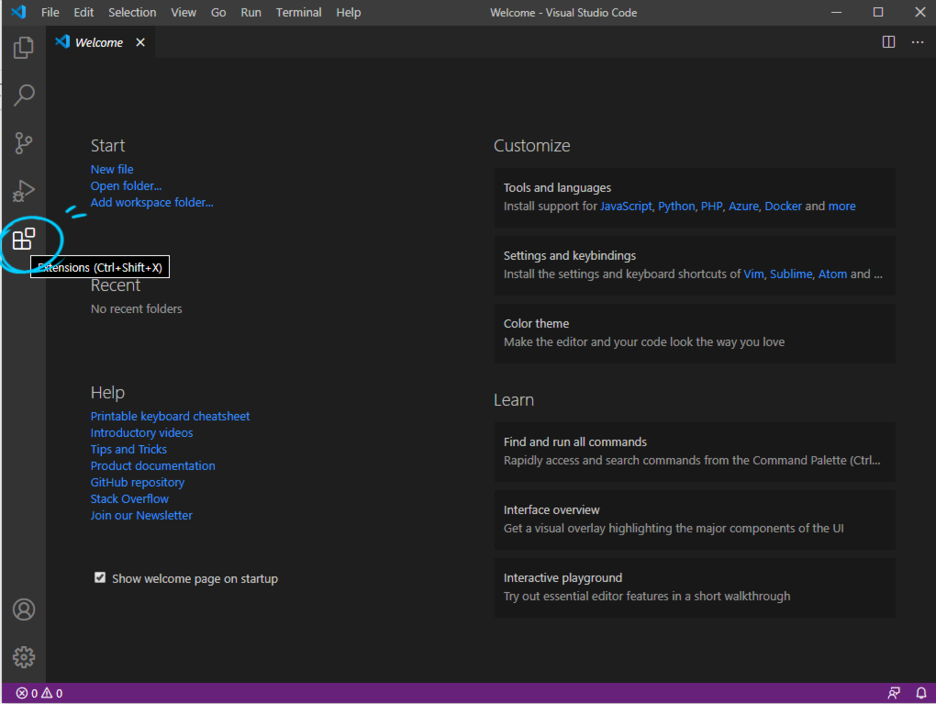Viewport: 936px width, 704px height.
Task: Open the Edit menu
Action: pyautogui.click(x=84, y=13)
